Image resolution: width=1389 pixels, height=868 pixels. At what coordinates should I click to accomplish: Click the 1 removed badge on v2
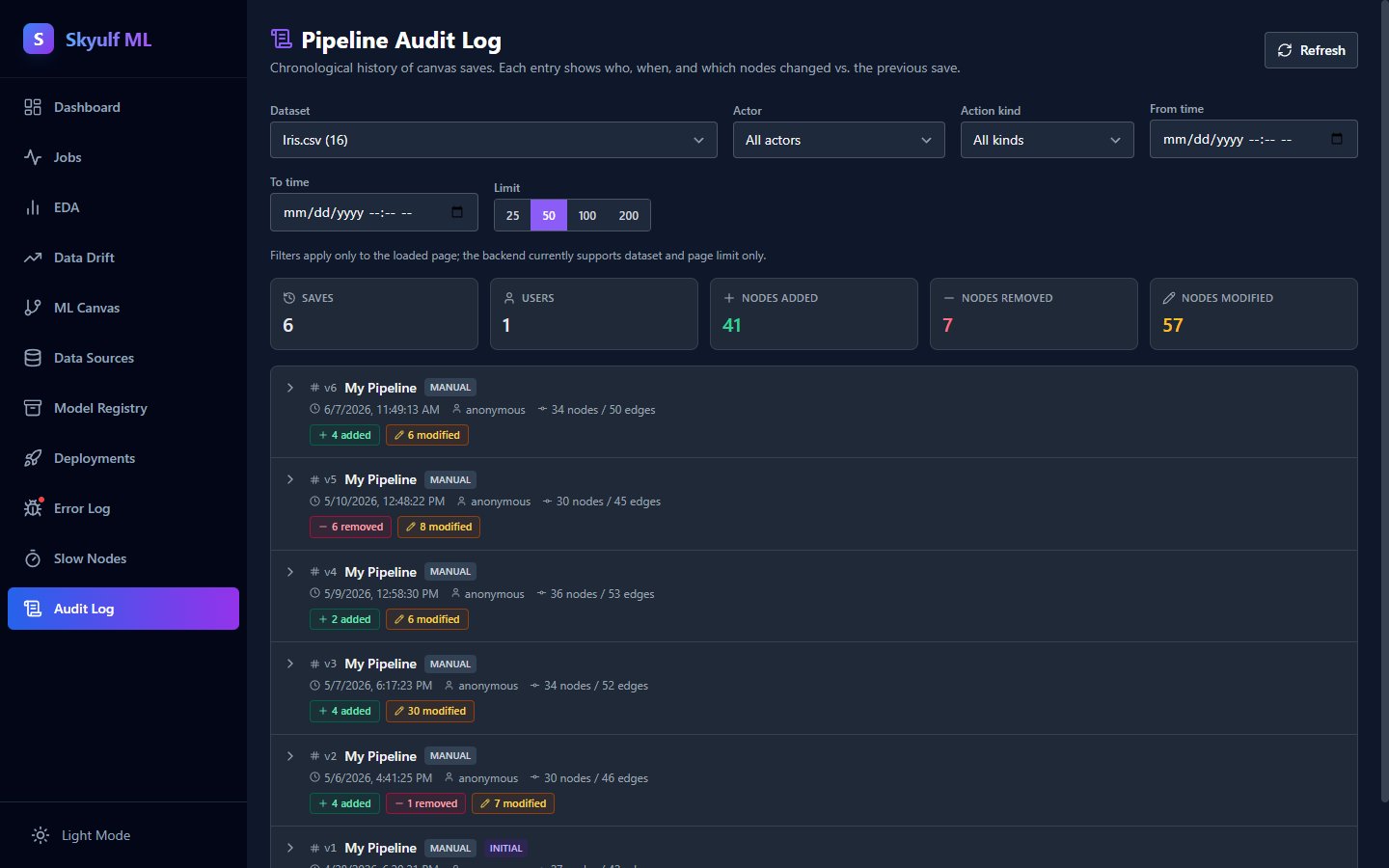pos(426,803)
